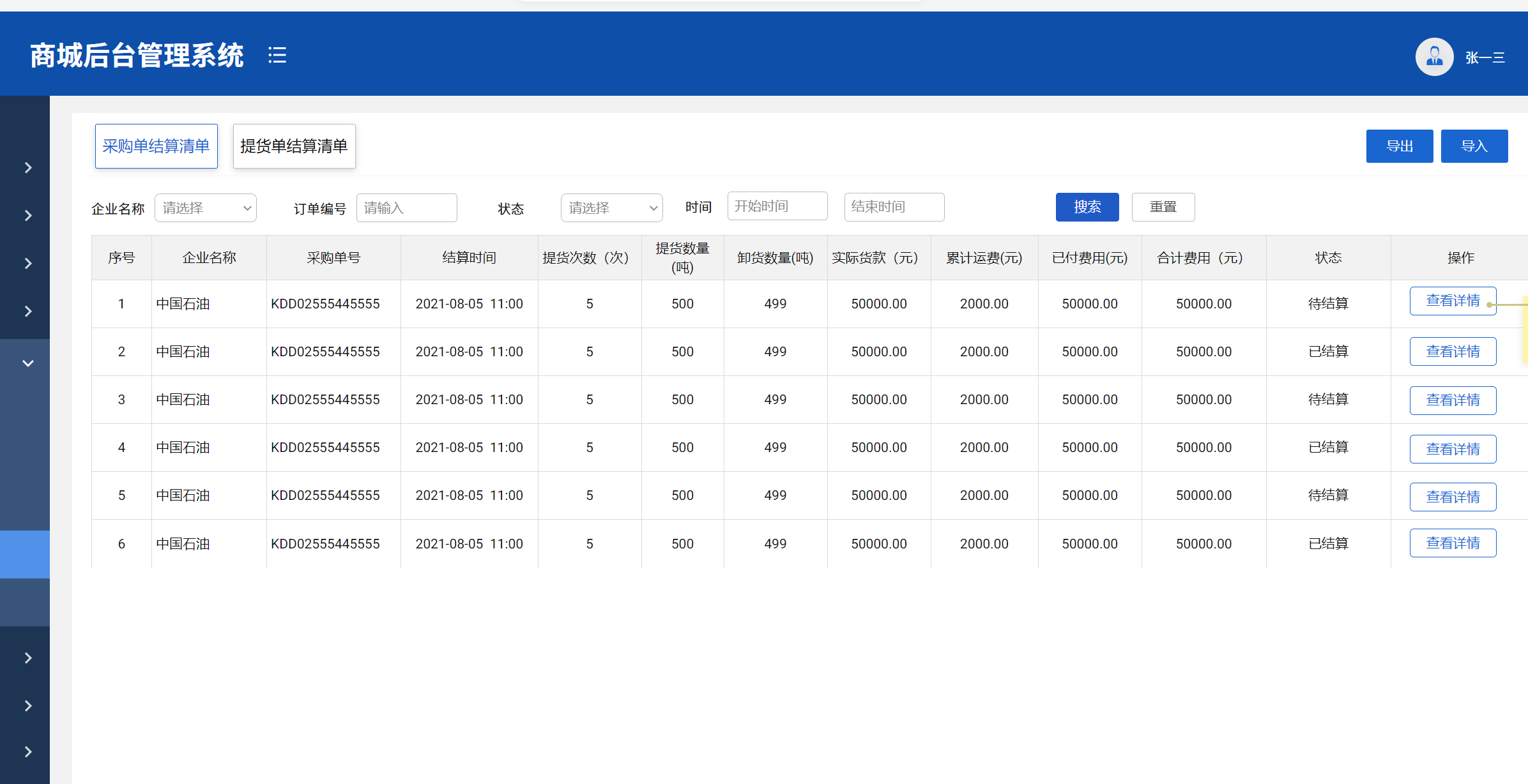The width and height of the screenshot is (1528, 784).
Task: Click the 企业名称 column header
Action: 209,257
